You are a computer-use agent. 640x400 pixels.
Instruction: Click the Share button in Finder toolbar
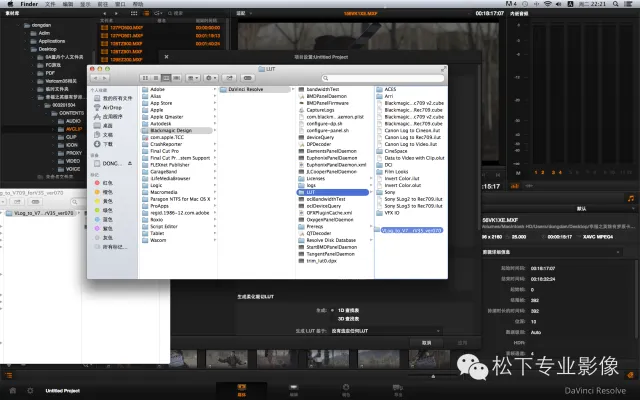pyautogui.click(x=229, y=78)
